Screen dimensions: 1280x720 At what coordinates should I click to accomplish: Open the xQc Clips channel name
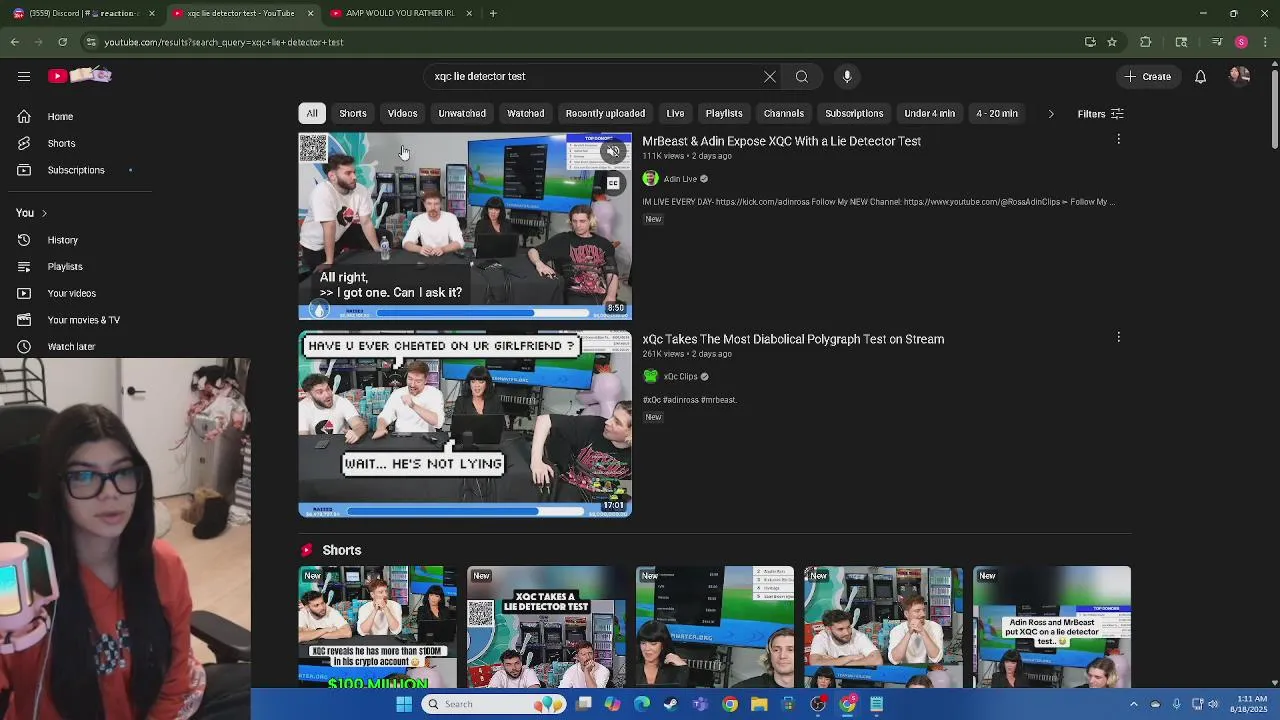[680, 377]
